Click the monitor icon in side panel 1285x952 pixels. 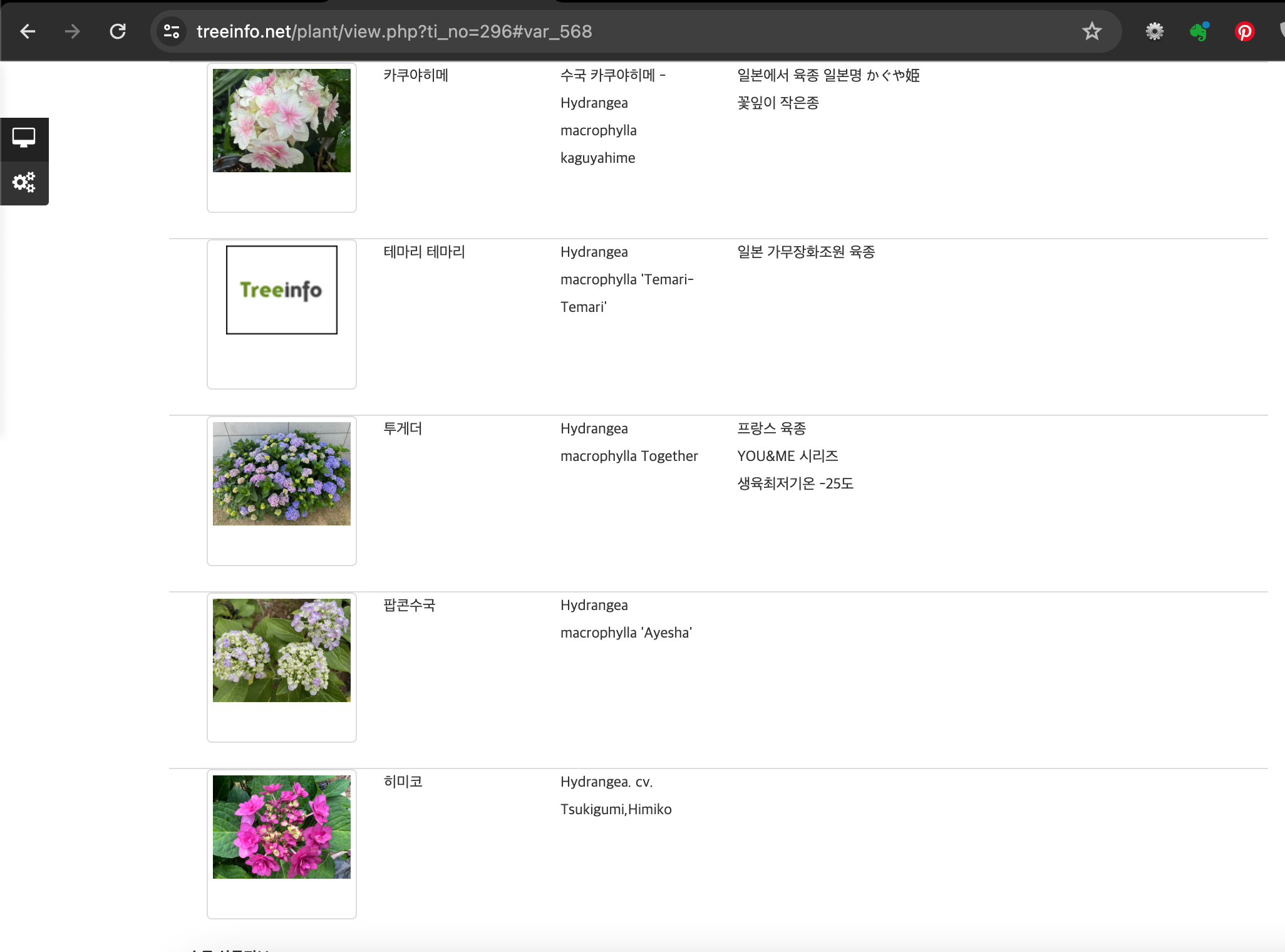pyautogui.click(x=24, y=138)
